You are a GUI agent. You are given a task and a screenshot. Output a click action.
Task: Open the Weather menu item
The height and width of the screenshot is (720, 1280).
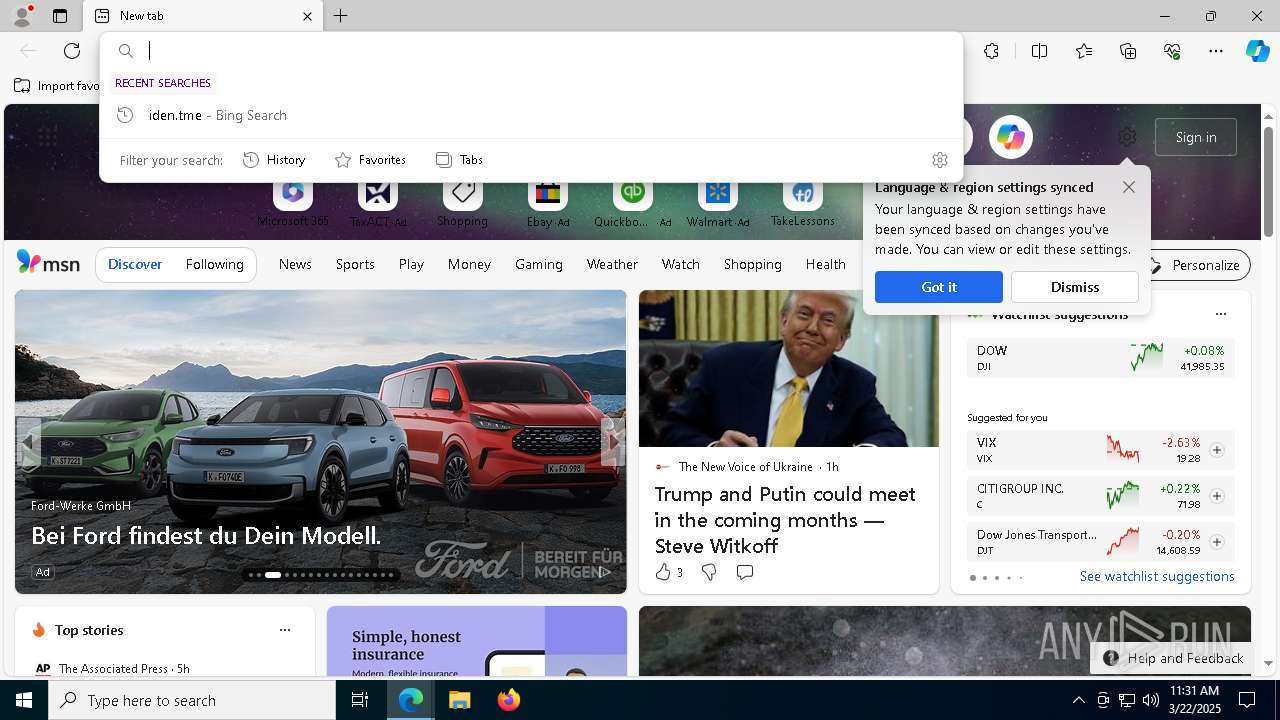pyautogui.click(x=612, y=264)
